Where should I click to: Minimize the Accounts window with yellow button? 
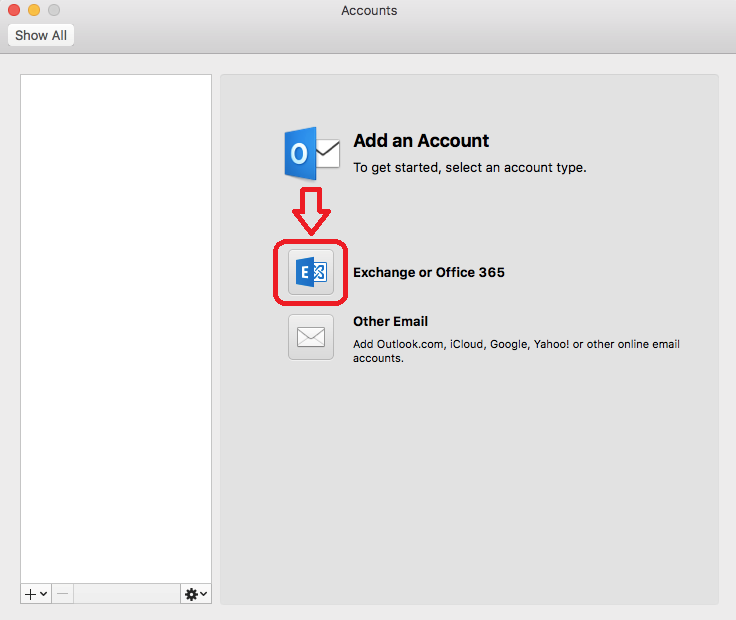[x=34, y=10]
